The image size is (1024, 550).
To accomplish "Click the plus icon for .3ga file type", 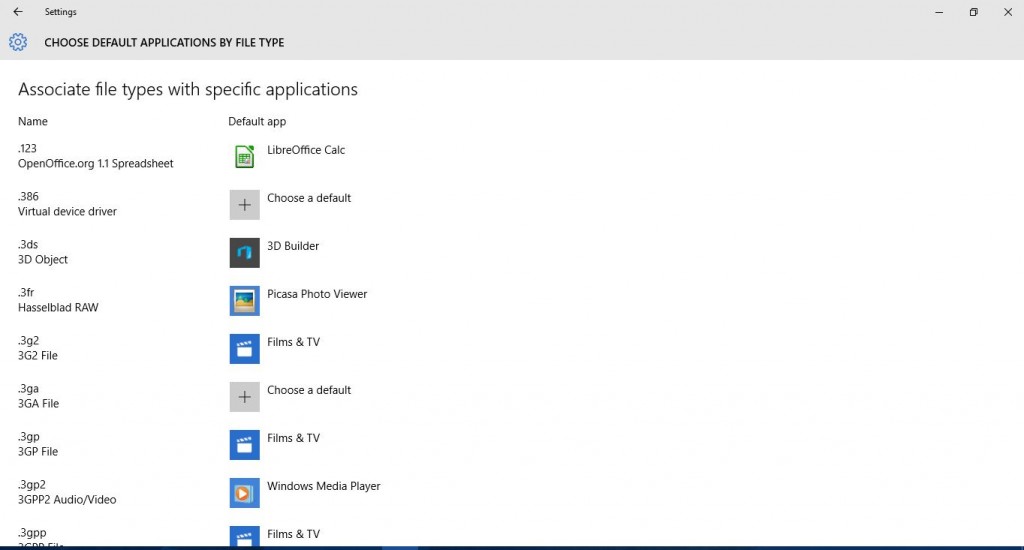I will [244, 397].
